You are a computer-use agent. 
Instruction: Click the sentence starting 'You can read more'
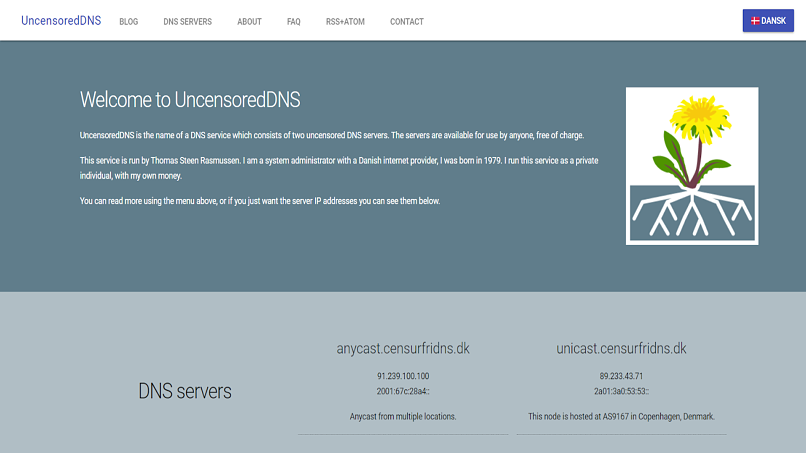(x=260, y=201)
